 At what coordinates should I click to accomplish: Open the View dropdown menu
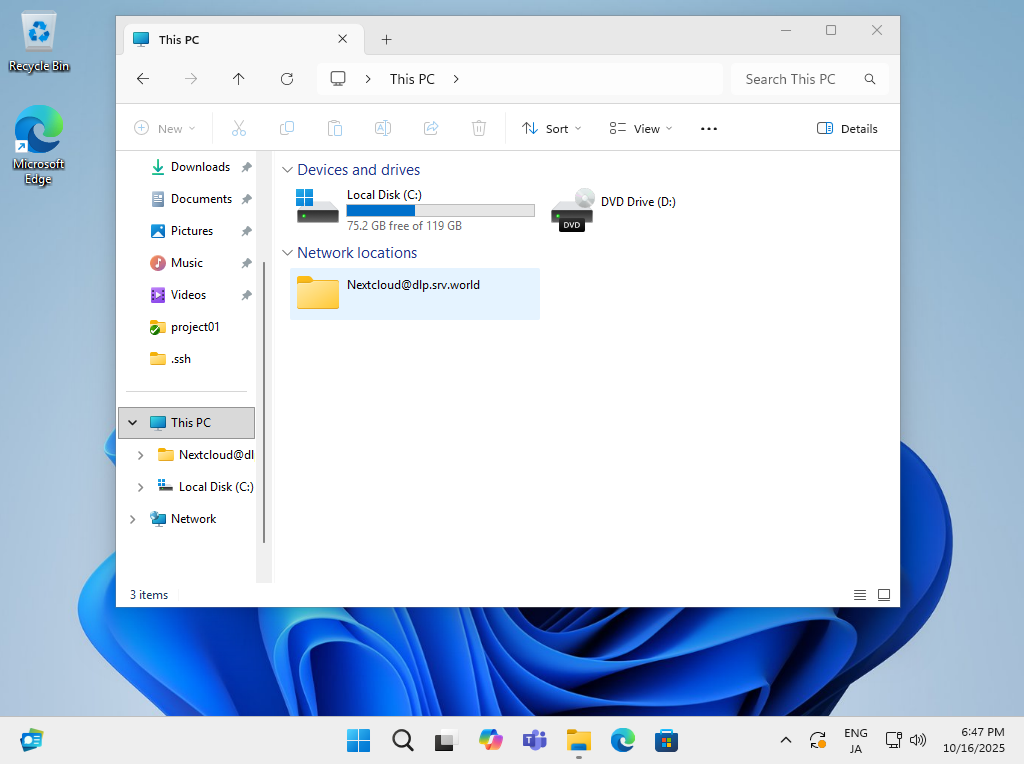point(641,128)
